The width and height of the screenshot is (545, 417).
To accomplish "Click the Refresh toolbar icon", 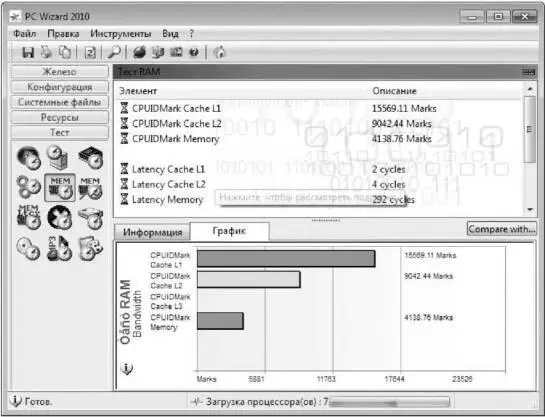I will click(x=90, y=52).
